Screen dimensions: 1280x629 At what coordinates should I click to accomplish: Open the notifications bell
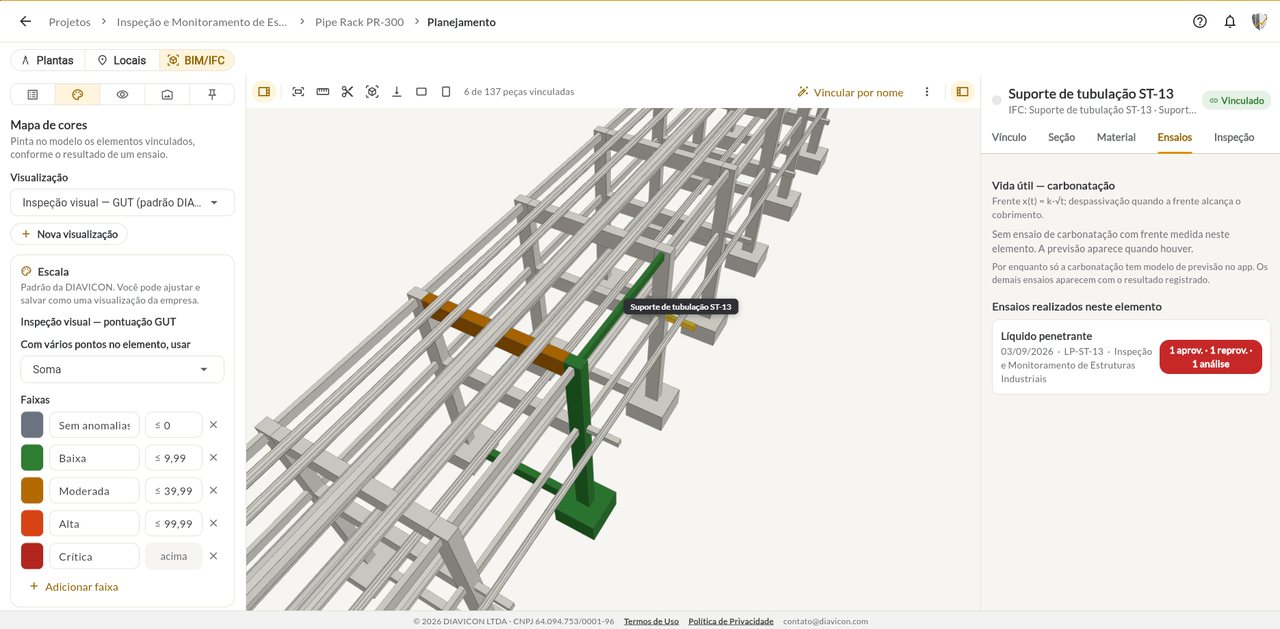coord(1230,21)
